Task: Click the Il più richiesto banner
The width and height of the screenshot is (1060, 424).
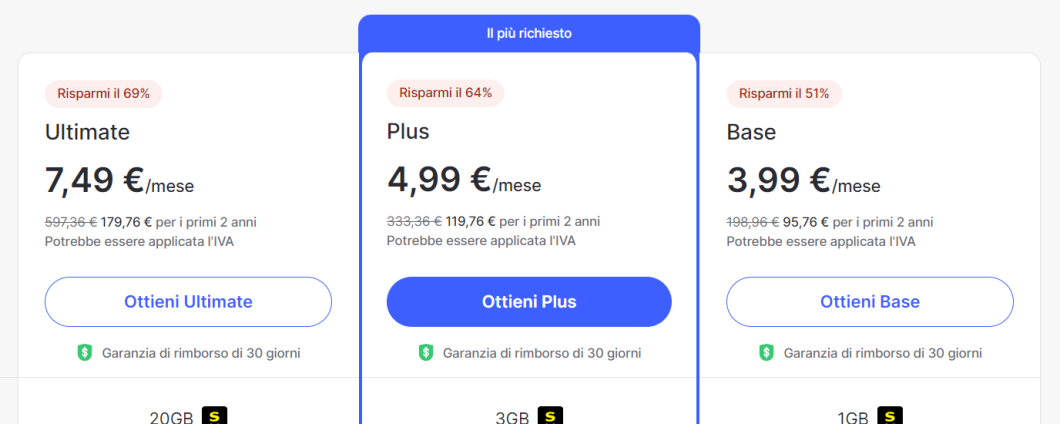Action: 529,33
